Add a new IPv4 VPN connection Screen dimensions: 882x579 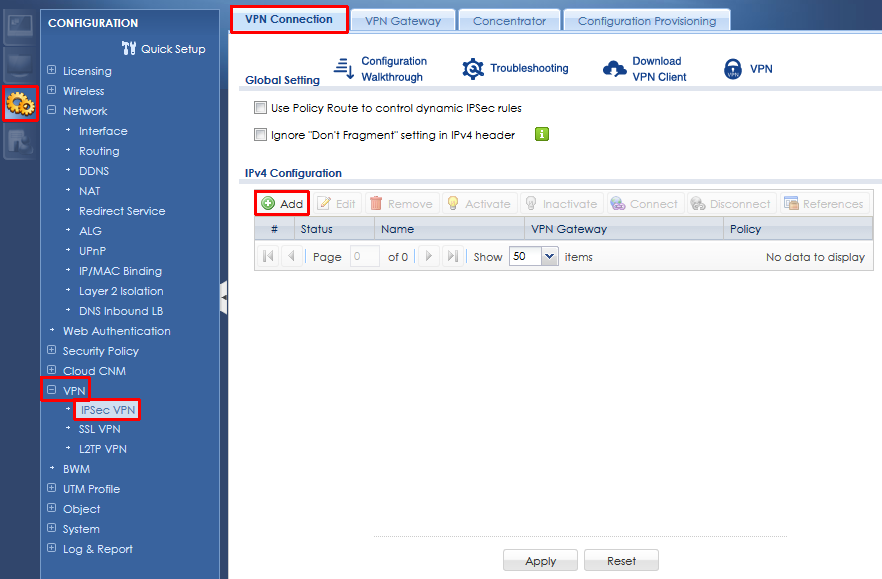[282, 203]
